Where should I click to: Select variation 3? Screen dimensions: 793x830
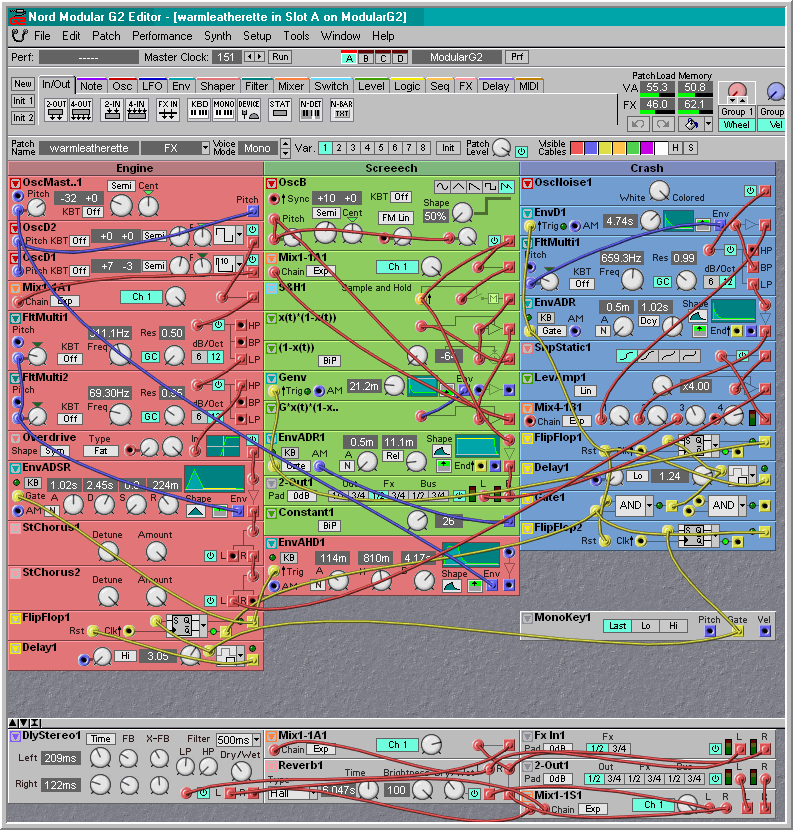coord(353,148)
